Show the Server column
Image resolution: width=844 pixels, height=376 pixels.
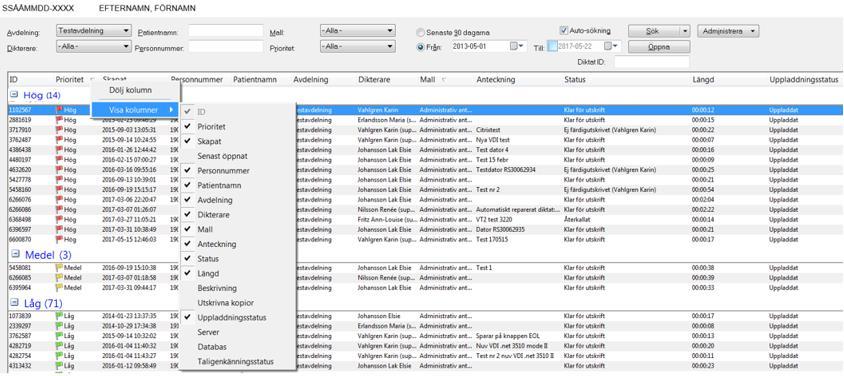click(208, 332)
